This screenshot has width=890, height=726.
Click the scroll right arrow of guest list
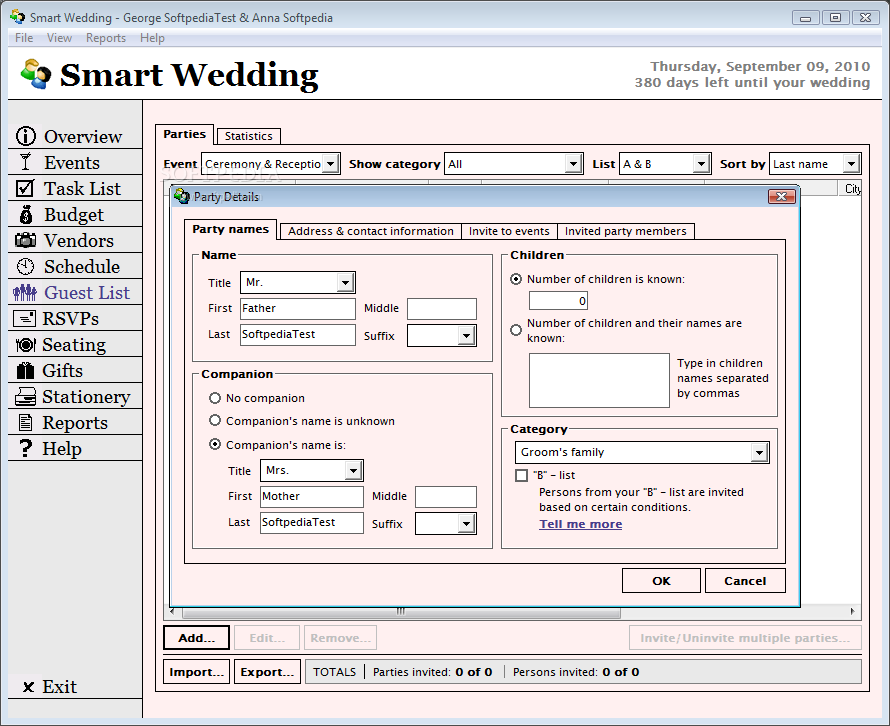click(x=853, y=611)
